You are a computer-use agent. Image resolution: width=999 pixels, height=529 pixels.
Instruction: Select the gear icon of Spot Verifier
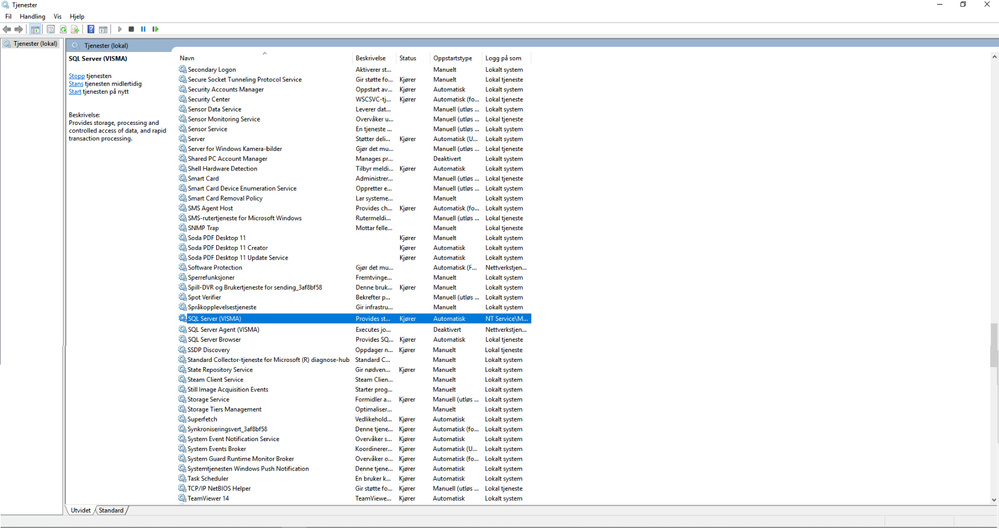(x=183, y=297)
